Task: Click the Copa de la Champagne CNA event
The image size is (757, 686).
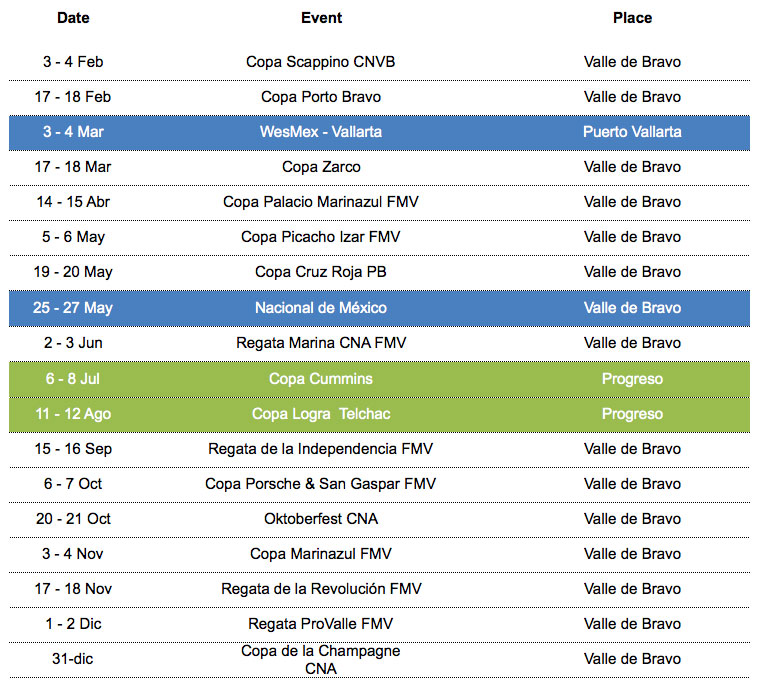Action: tap(321, 659)
